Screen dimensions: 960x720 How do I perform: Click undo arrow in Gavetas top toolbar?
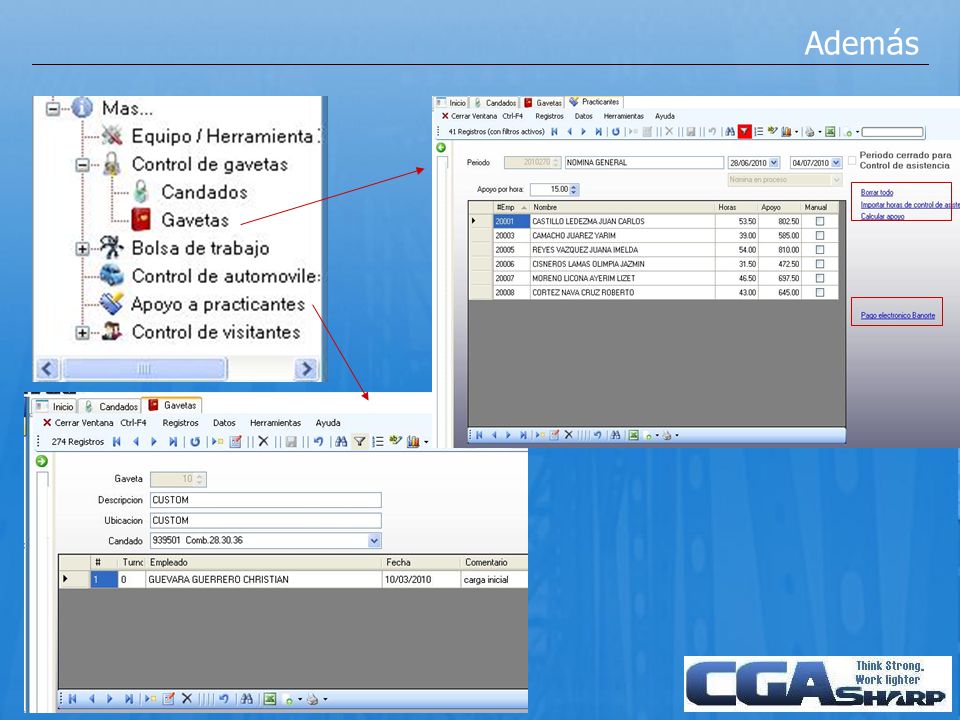318,441
